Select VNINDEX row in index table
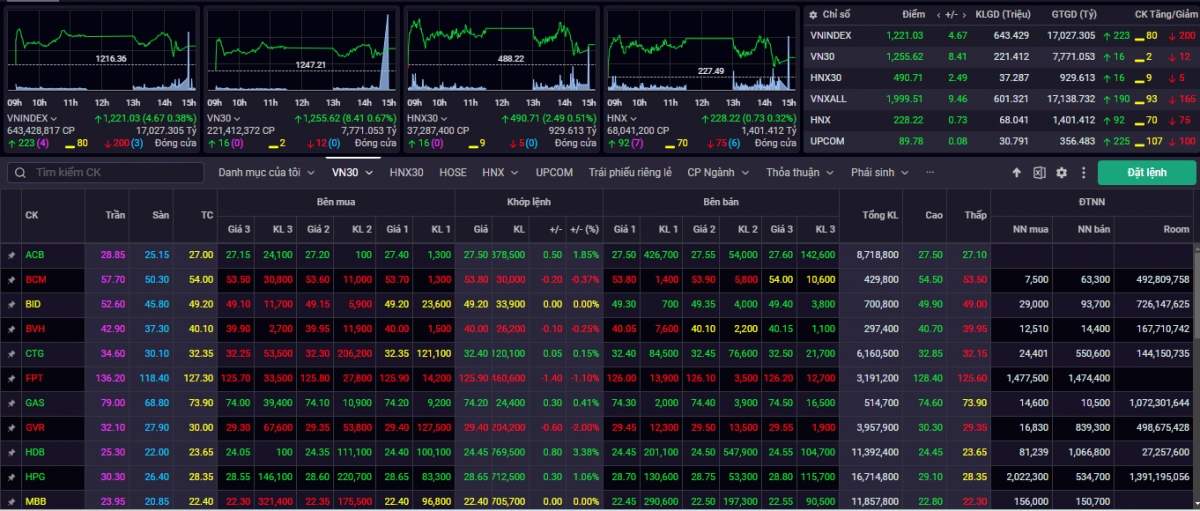 coord(1001,35)
